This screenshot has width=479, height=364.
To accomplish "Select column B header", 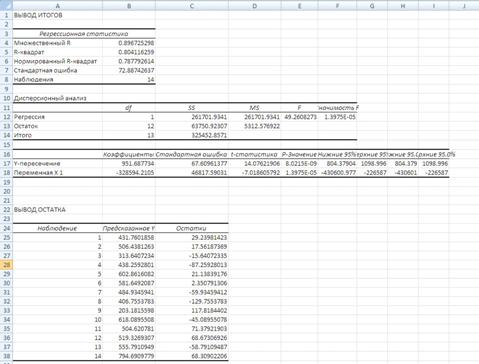I will point(129,6).
